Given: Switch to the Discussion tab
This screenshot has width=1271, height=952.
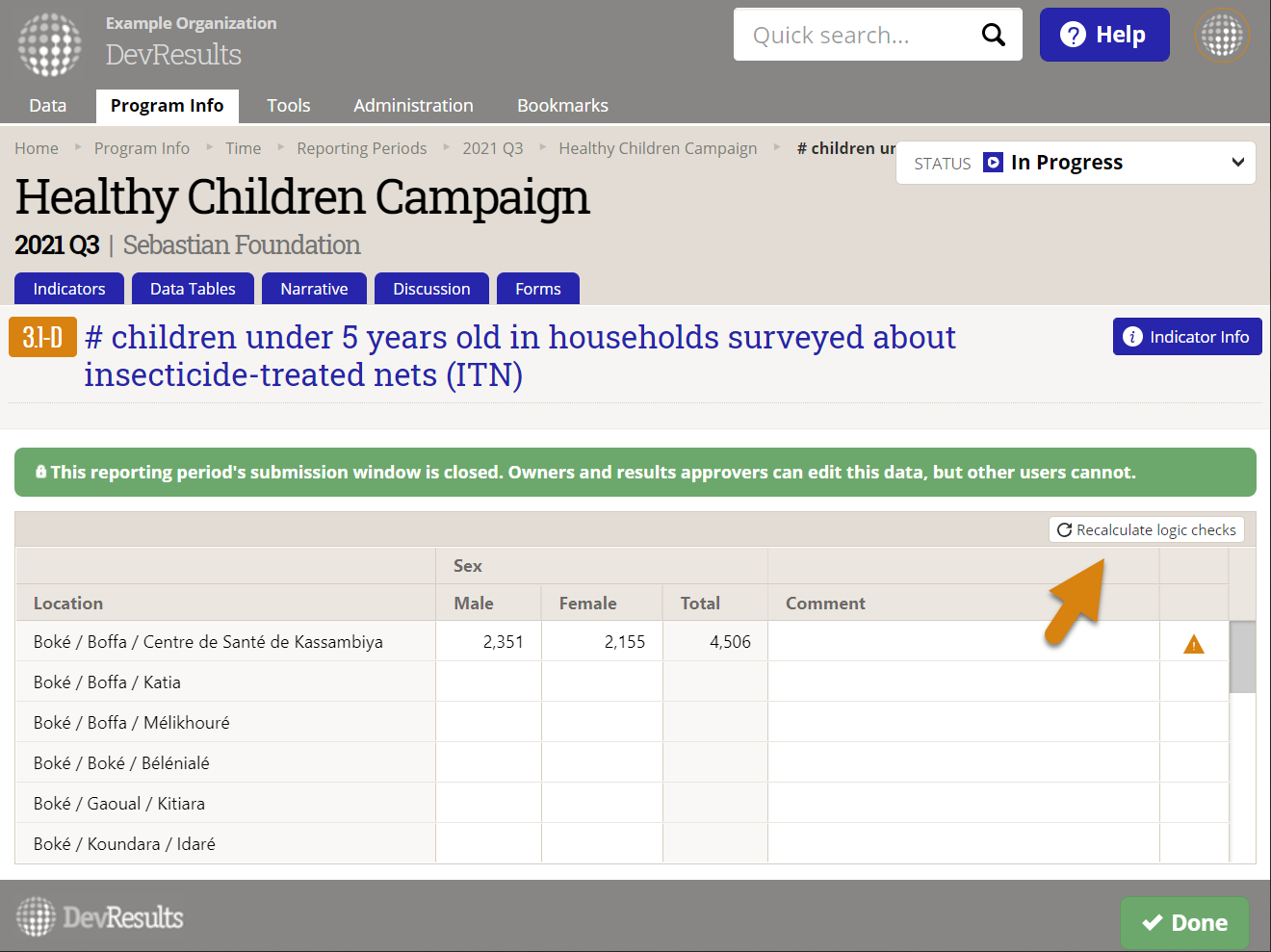Looking at the screenshot, I should click(x=431, y=289).
